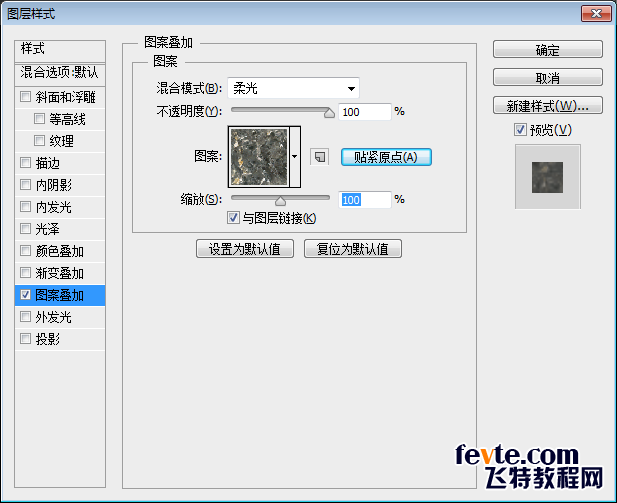Screen dimensions: 617x503
Task: Click the 新建样式(W)... button
Action: pyautogui.click(x=548, y=105)
